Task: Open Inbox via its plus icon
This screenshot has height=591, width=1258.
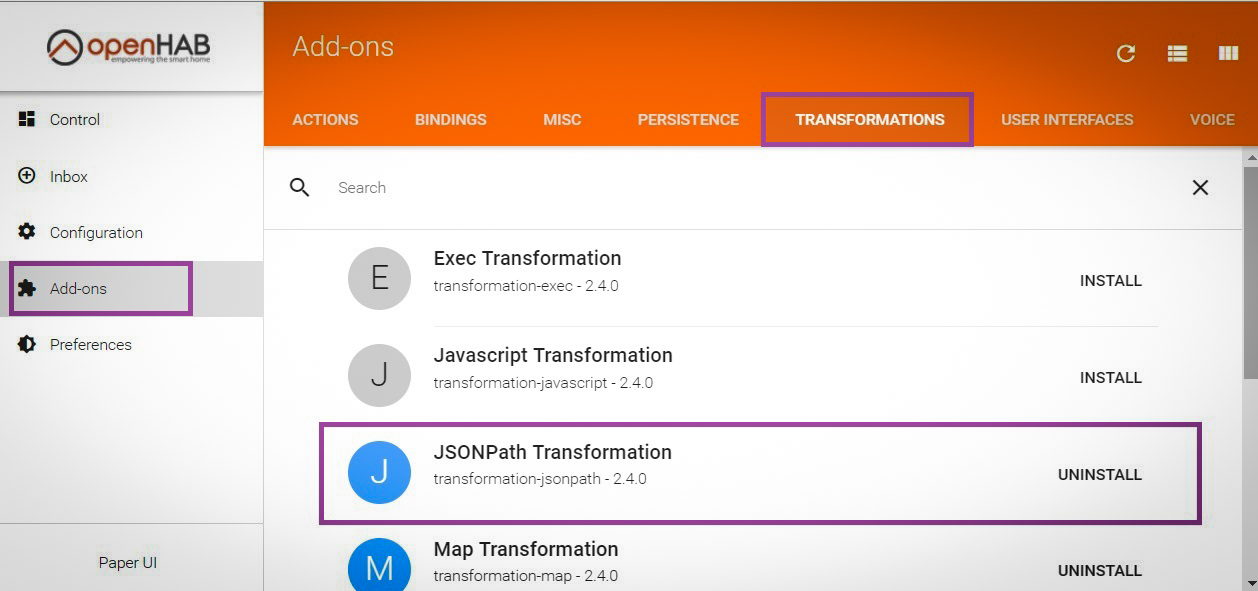Action: (27, 176)
